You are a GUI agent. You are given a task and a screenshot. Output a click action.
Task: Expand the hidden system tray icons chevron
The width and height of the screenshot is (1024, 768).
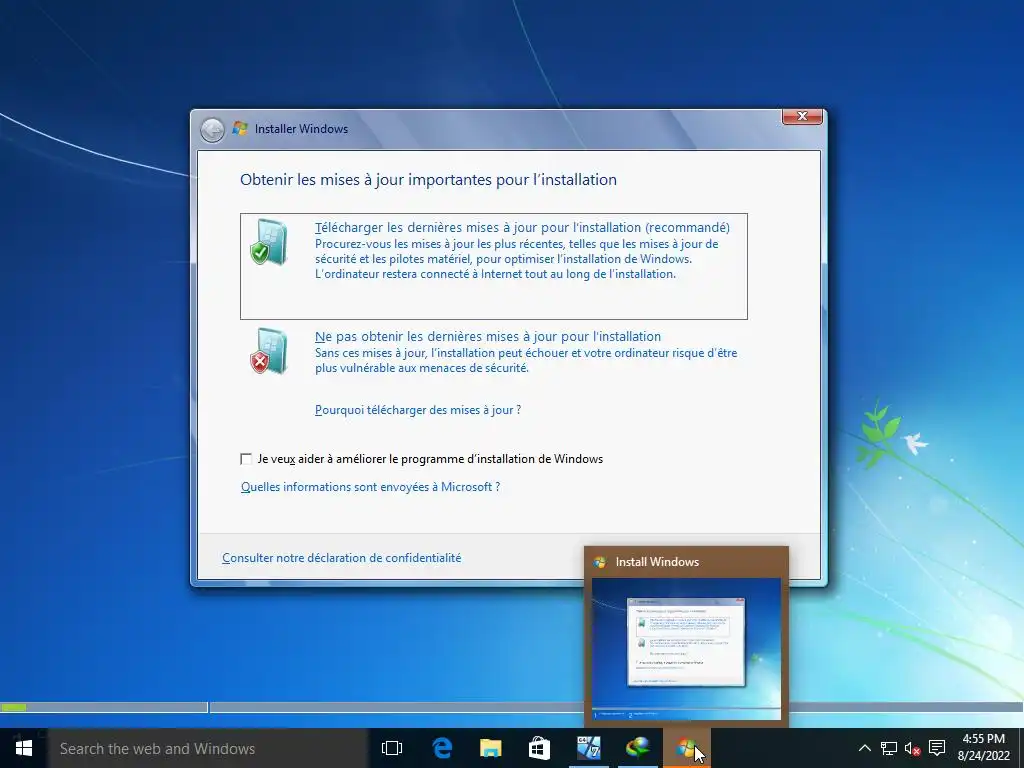(x=865, y=748)
